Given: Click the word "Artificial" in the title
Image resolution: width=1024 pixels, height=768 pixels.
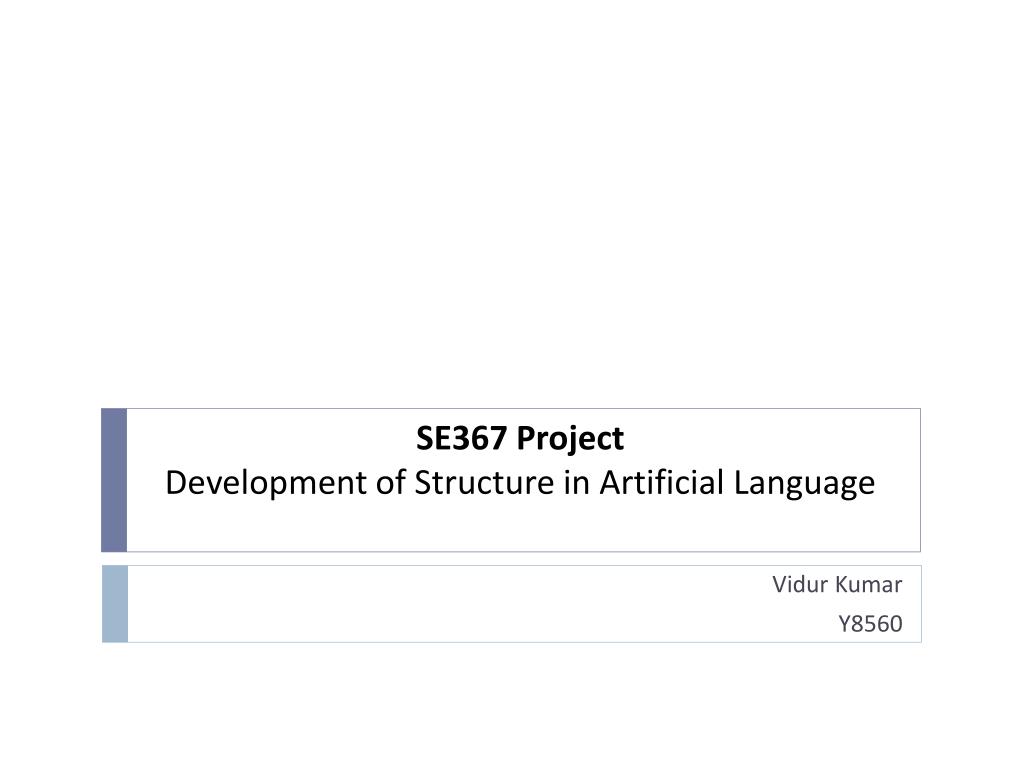Looking at the screenshot, I should [x=662, y=483].
